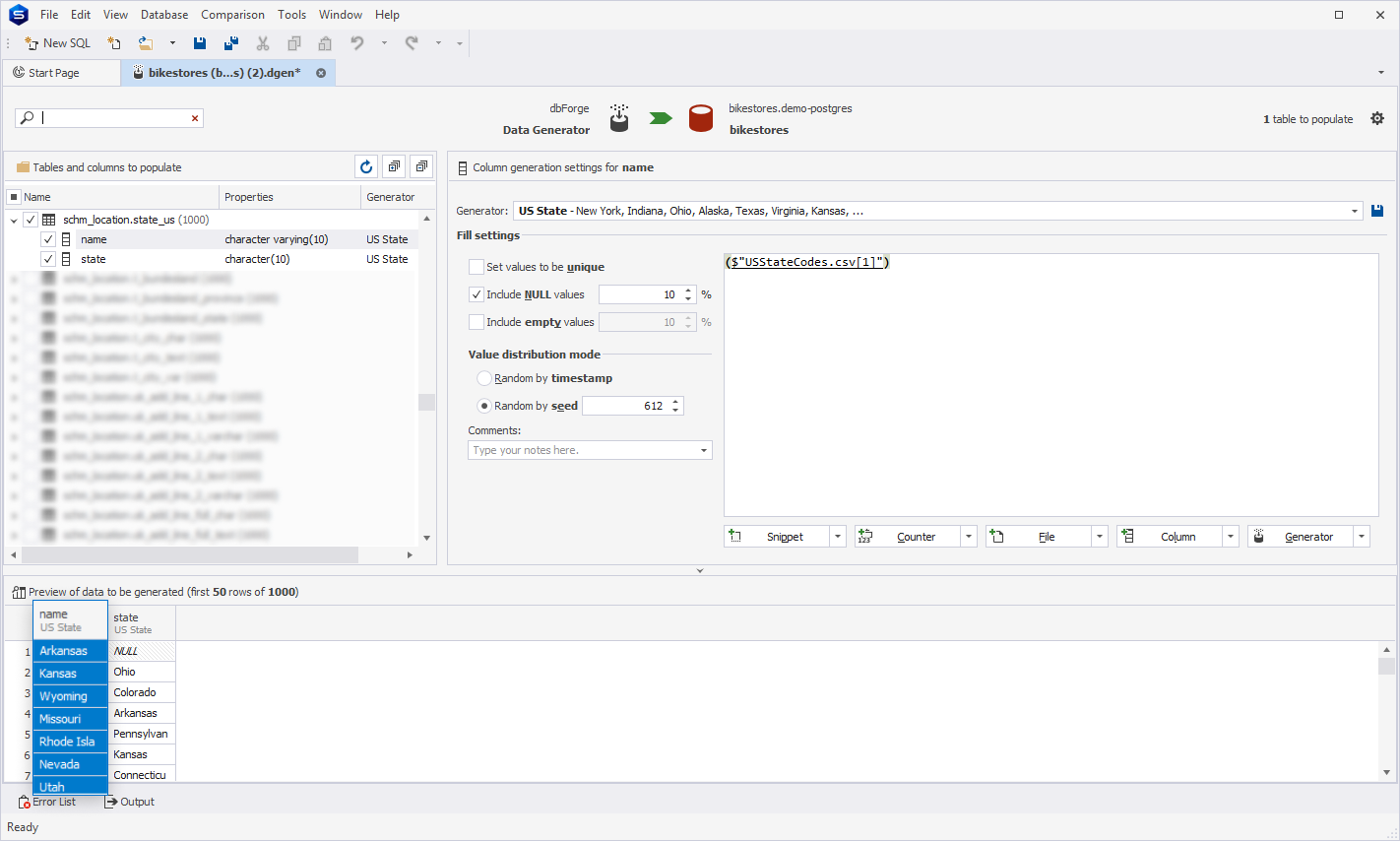This screenshot has height=841, width=1400.
Task: Click the Generator button
Action: coord(1302,537)
